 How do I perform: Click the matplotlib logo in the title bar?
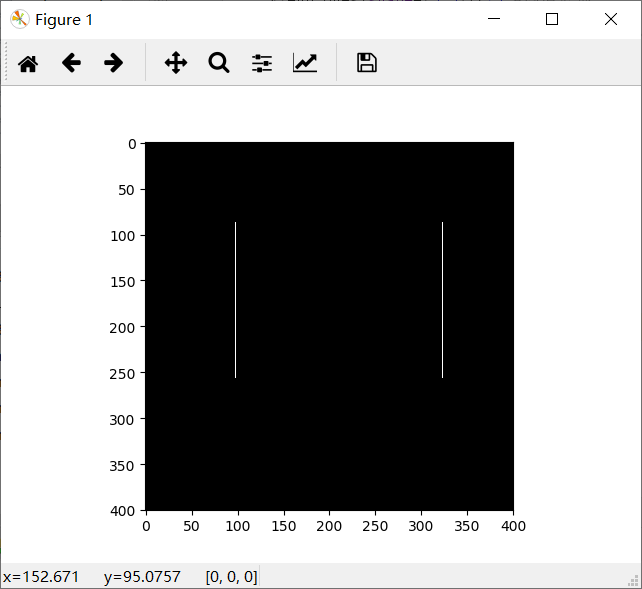point(19,19)
